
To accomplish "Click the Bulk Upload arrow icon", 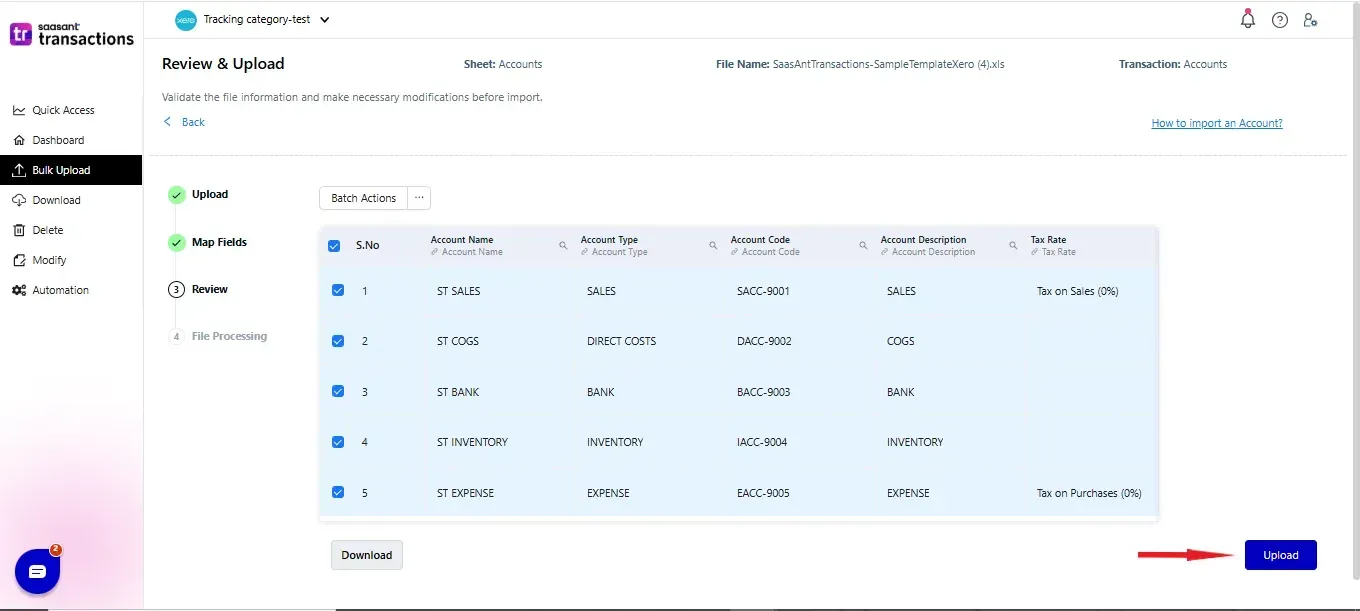I will (x=19, y=170).
